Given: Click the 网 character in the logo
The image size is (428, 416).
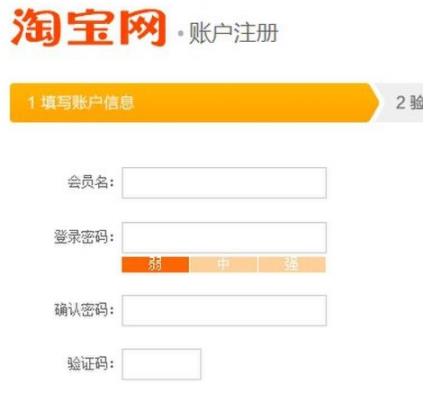Looking at the screenshot, I should (143, 28).
